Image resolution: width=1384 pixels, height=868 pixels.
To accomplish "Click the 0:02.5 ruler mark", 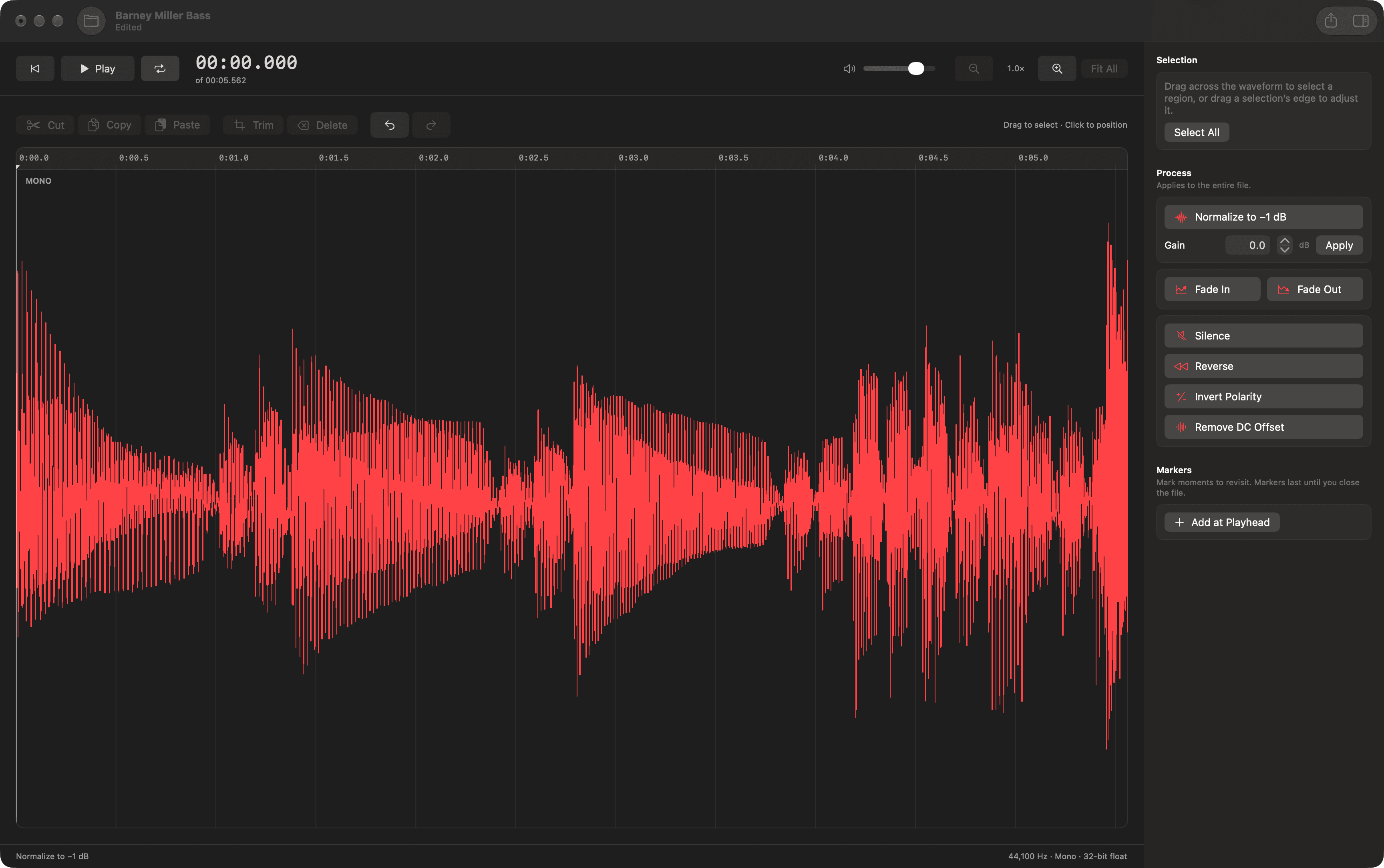I will coord(533,158).
